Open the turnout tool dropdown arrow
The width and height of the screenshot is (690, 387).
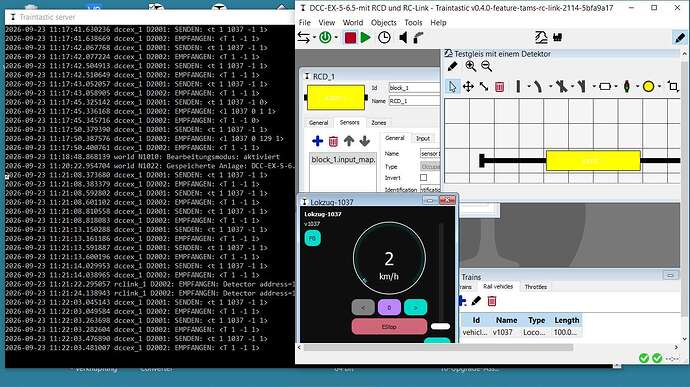[x=594, y=86]
